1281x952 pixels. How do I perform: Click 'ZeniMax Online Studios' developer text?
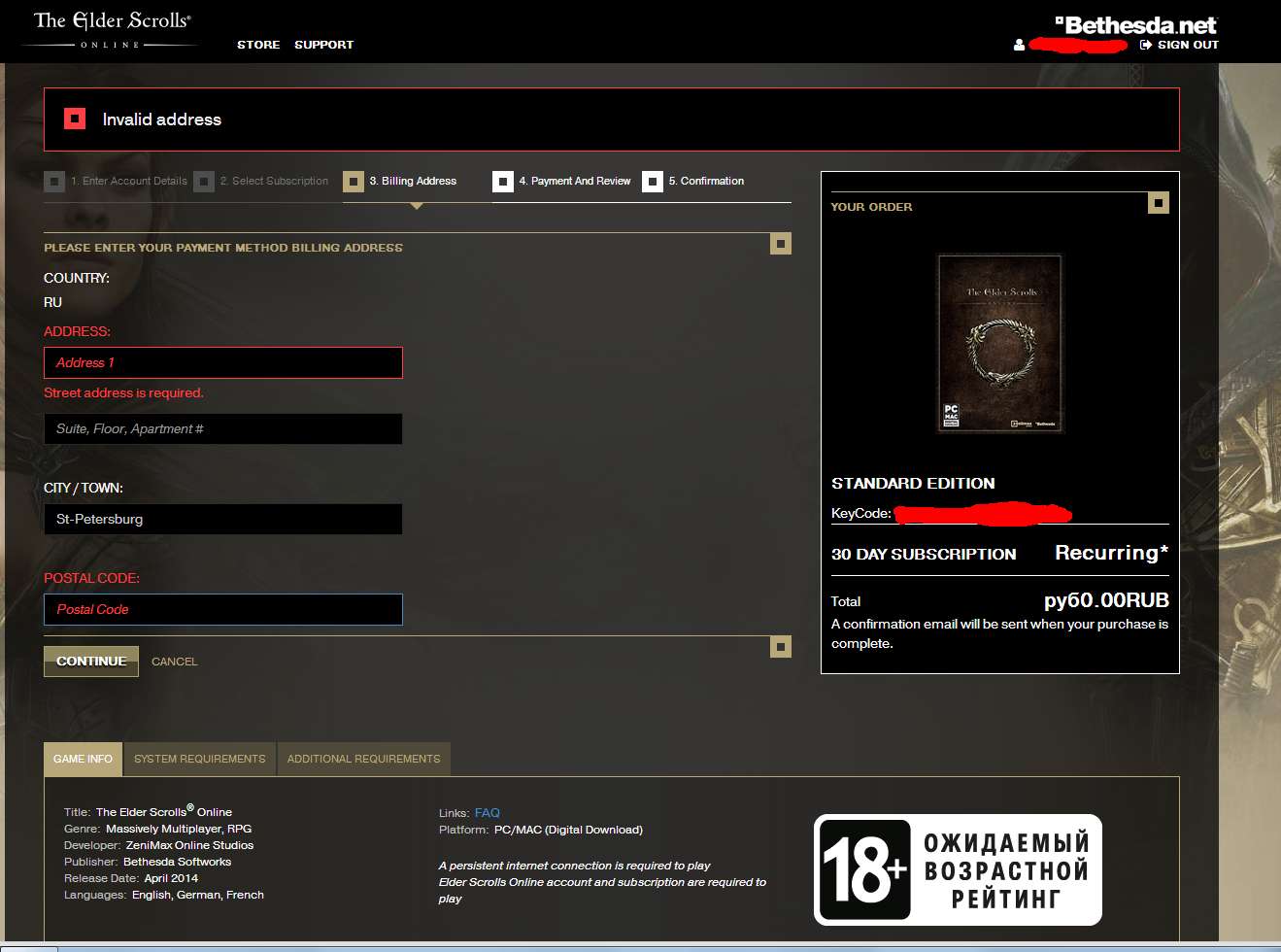(x=189, y=845)
